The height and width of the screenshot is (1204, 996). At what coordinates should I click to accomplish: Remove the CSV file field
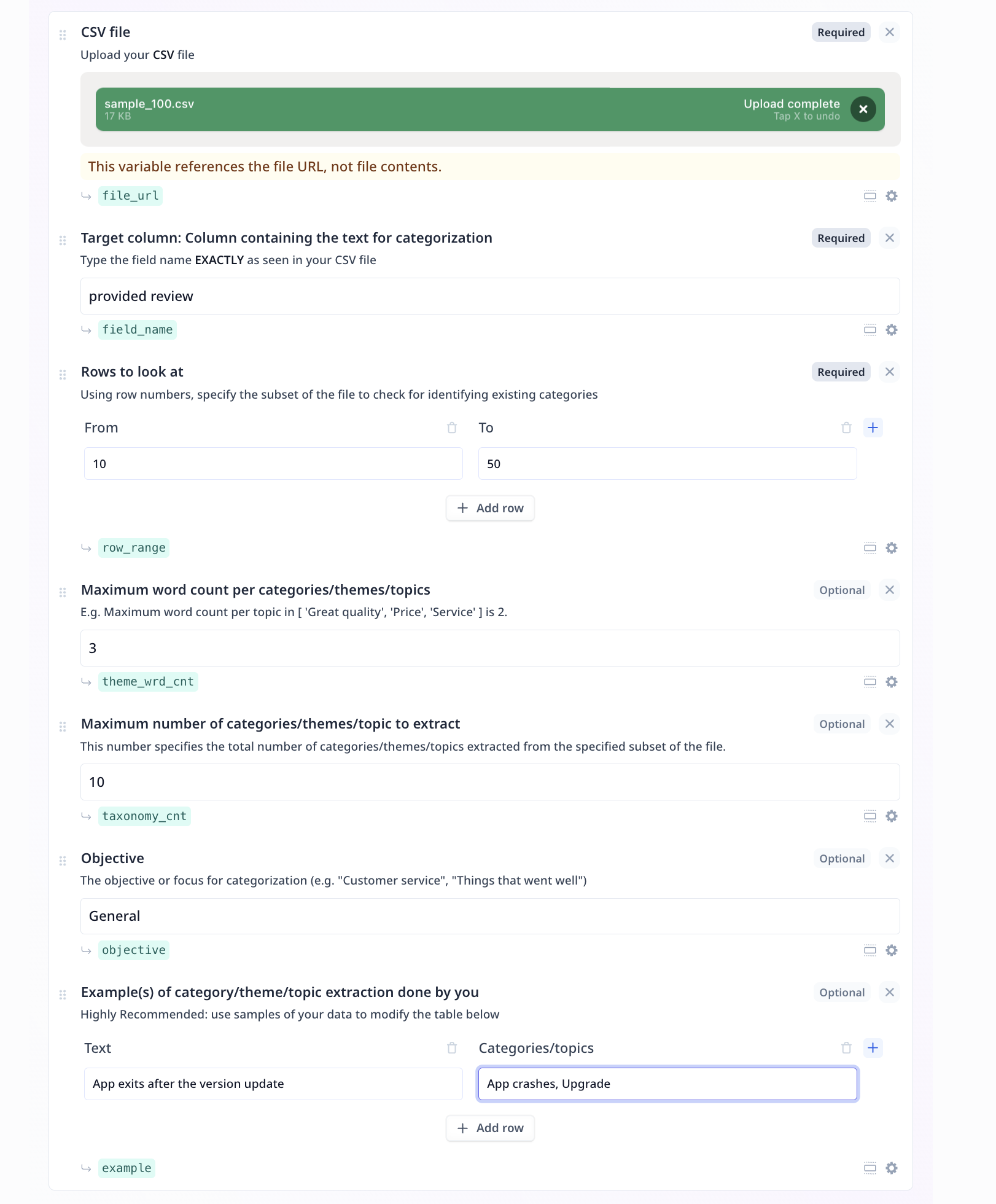pyautogui.click(x=889, y=32)
